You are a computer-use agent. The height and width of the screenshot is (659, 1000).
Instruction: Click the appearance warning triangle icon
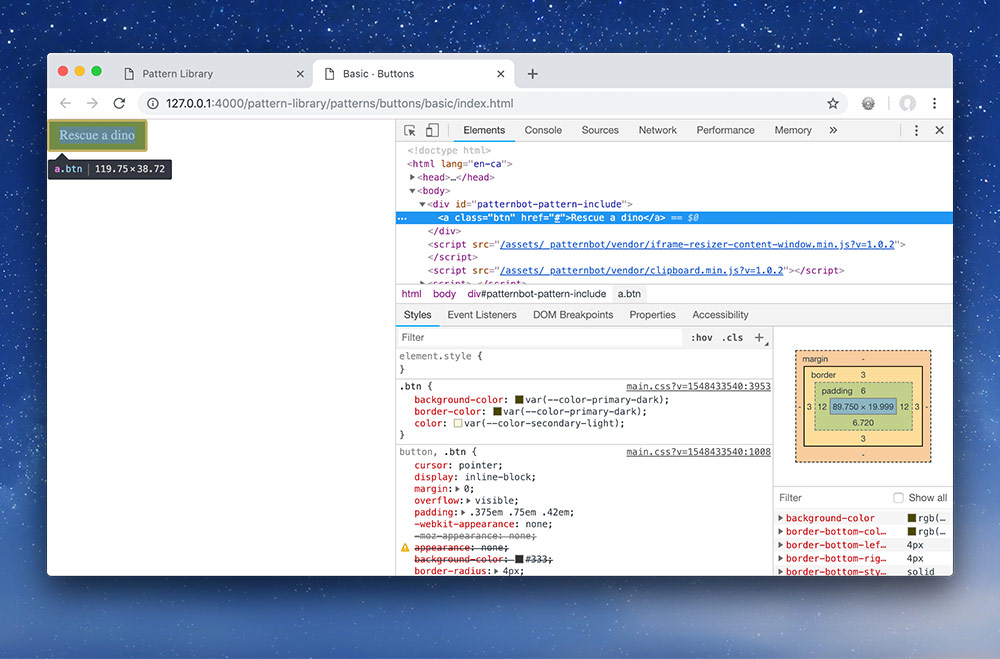[405, 547]
